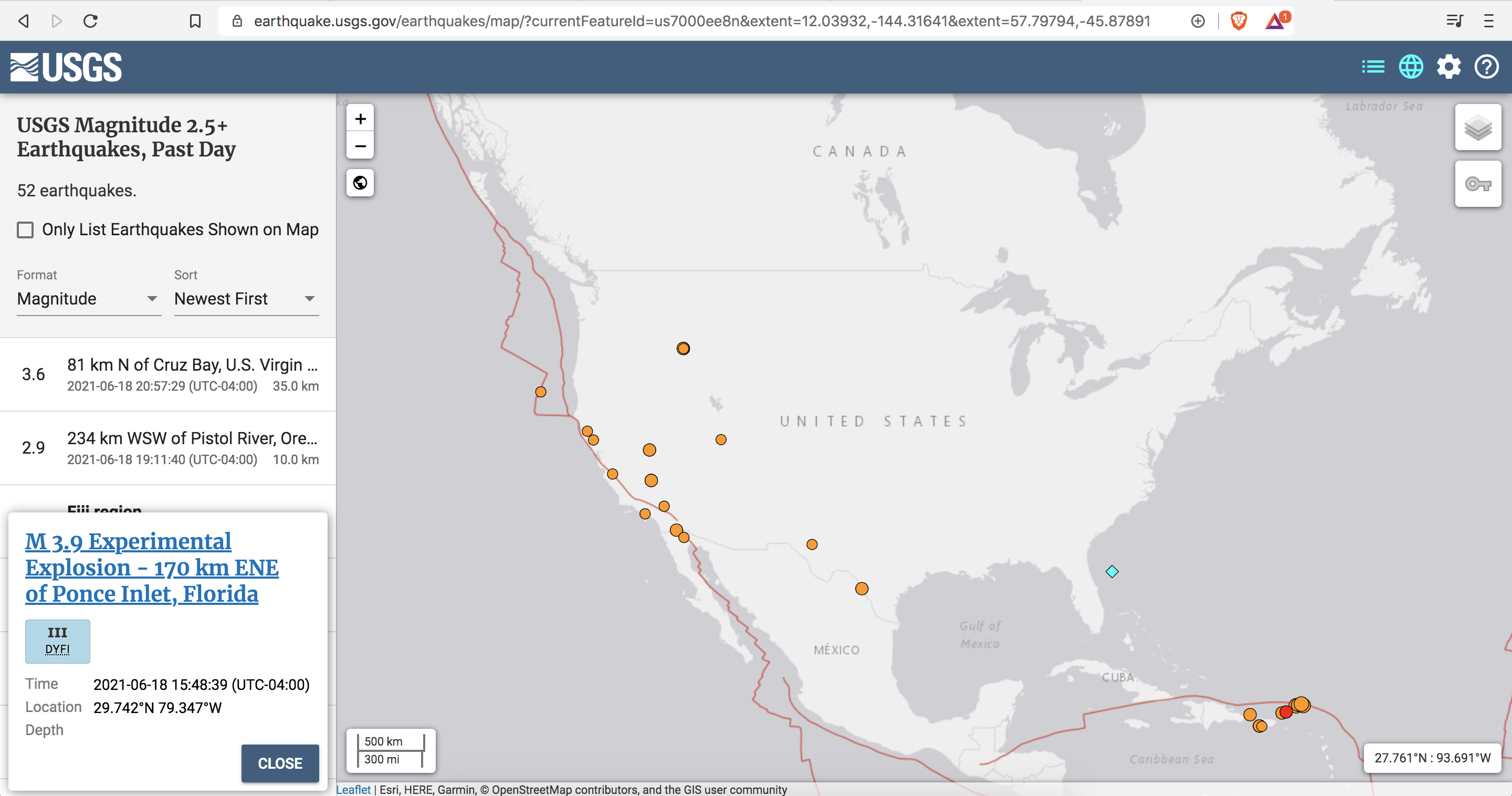Select the south Texas earthquake marker
1512x796 pixels.
pyautogui.click(x=862, y=588)
